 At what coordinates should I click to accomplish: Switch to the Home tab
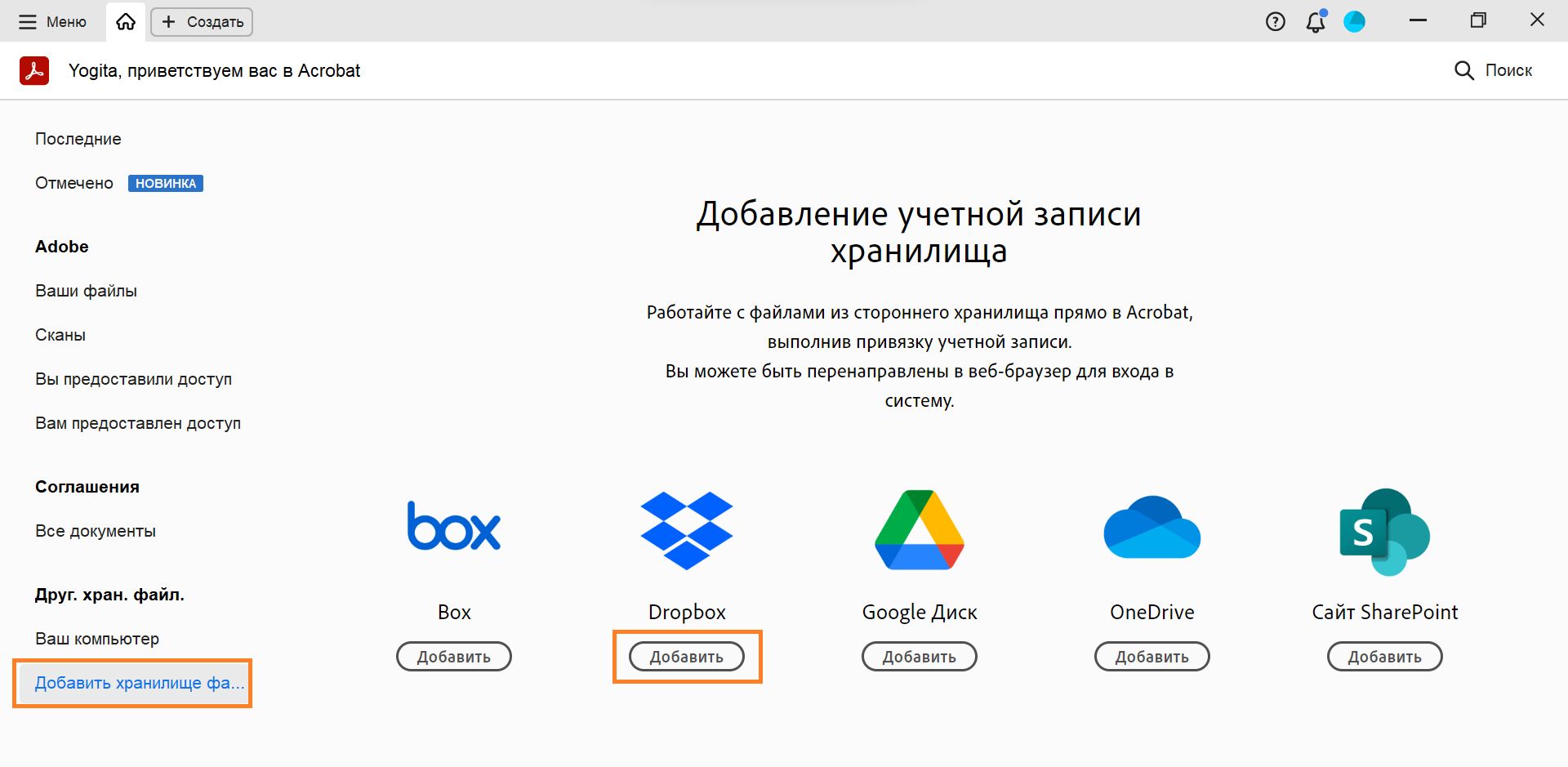pos(124,21)
